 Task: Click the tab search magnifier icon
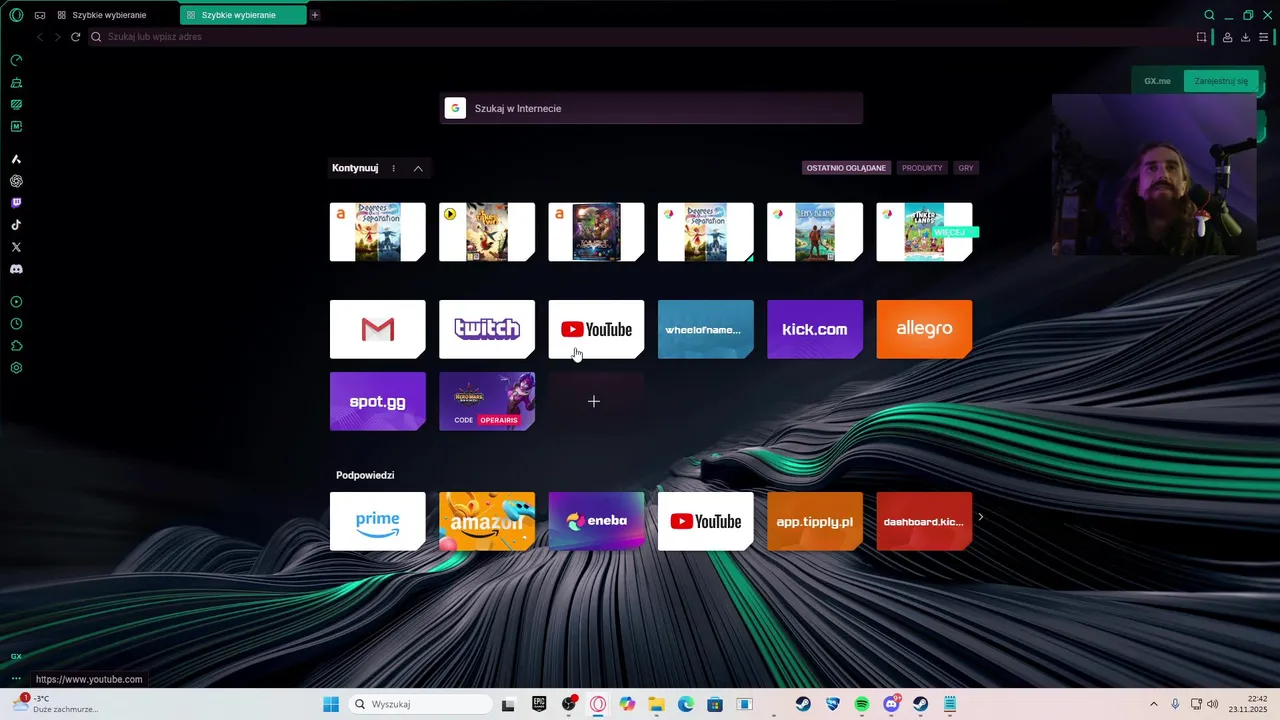(x=1209, y=15)
